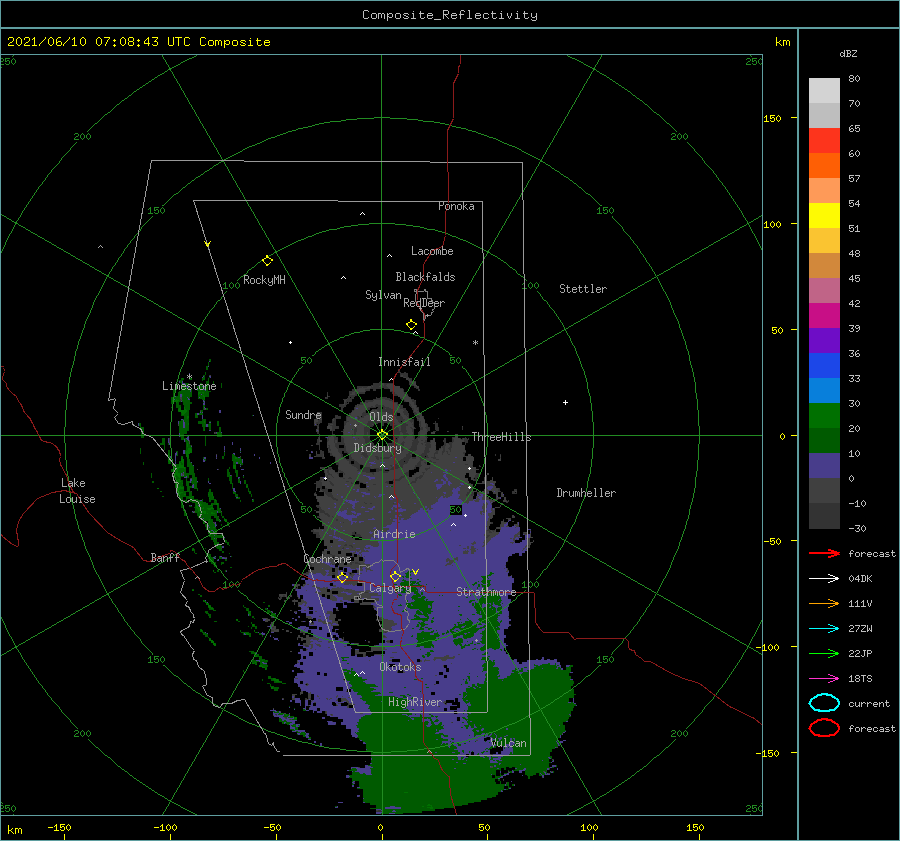Viewport: 900px width, 841px height.
Task: Click the 150 tick label on the right km axis
Action: [772, 118]
